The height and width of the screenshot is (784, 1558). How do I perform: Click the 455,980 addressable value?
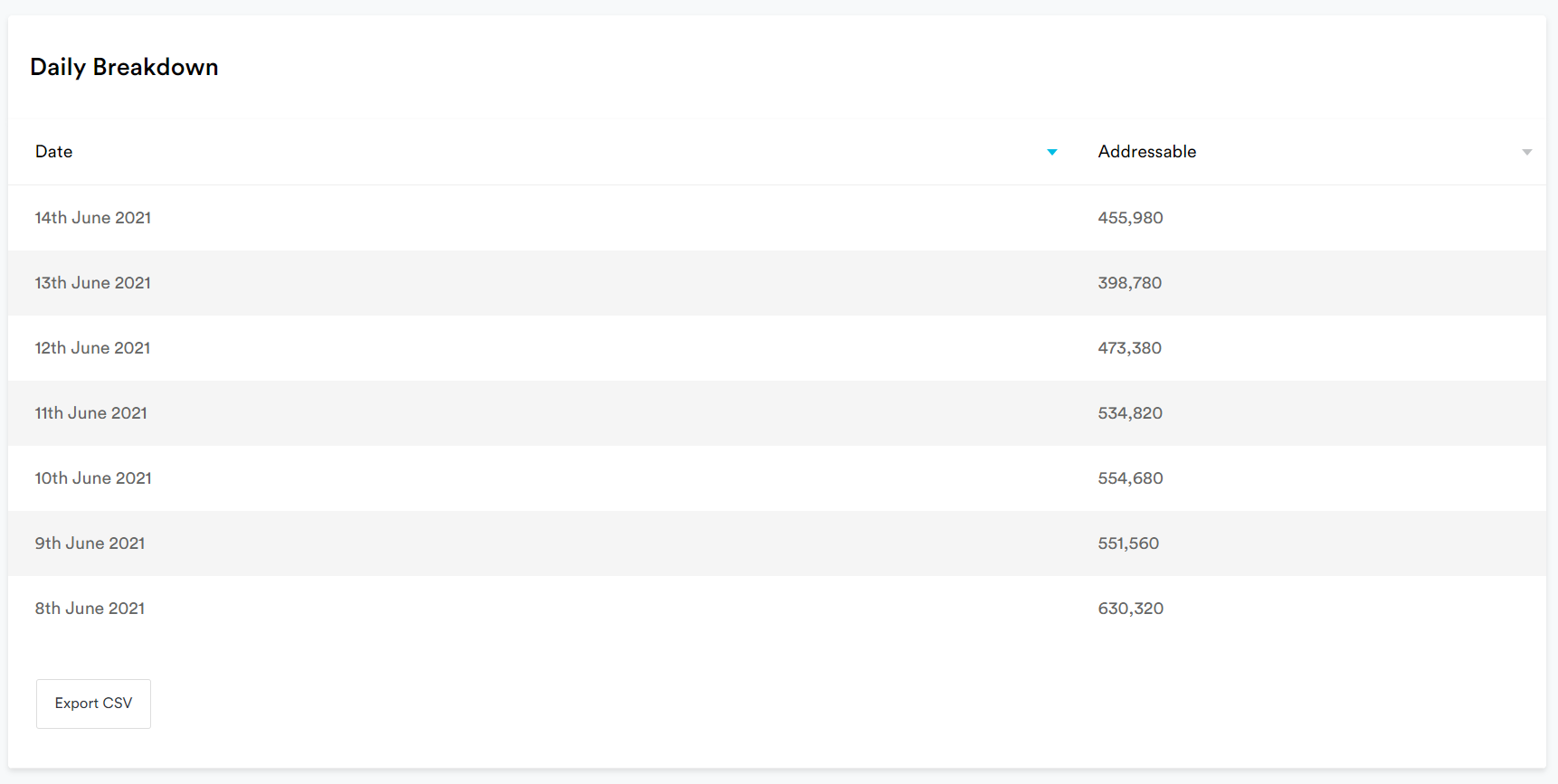pyautogui.click(x=1130, y=218)
